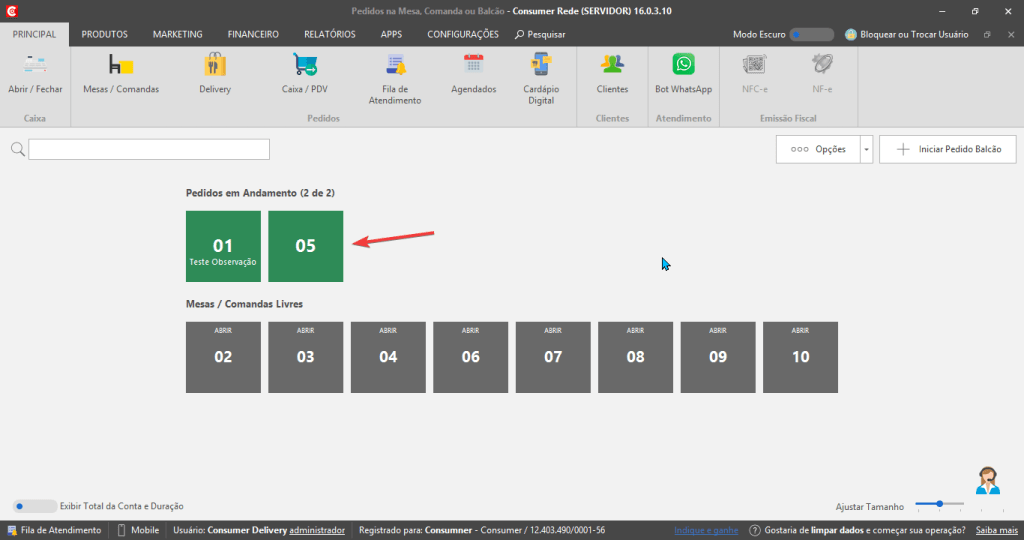Screen dimensions: 1024x540
Task: Restore the inner ribbon window button
Action: point(987,35)
